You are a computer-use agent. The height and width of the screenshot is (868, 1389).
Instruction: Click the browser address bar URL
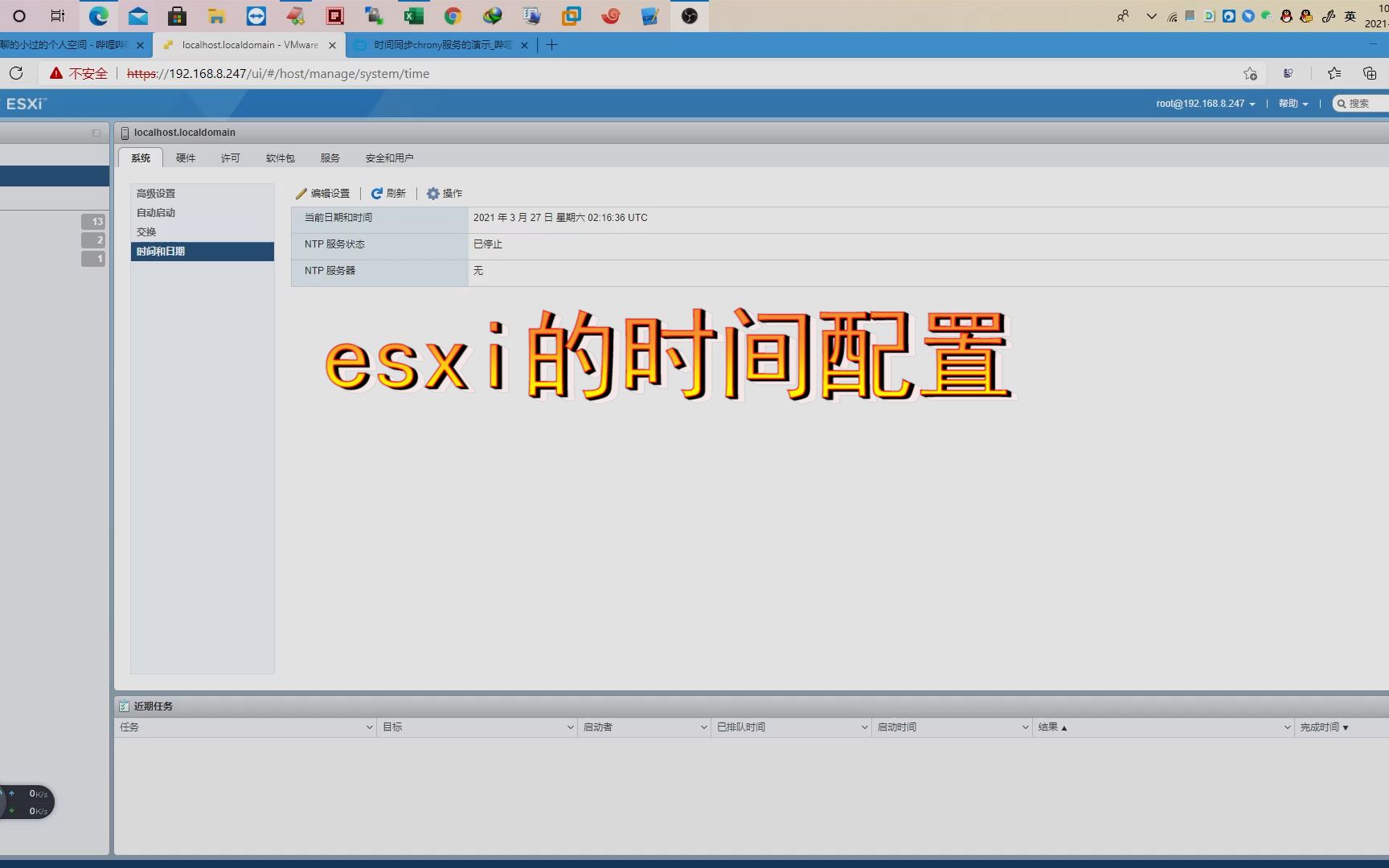point(278,73)
